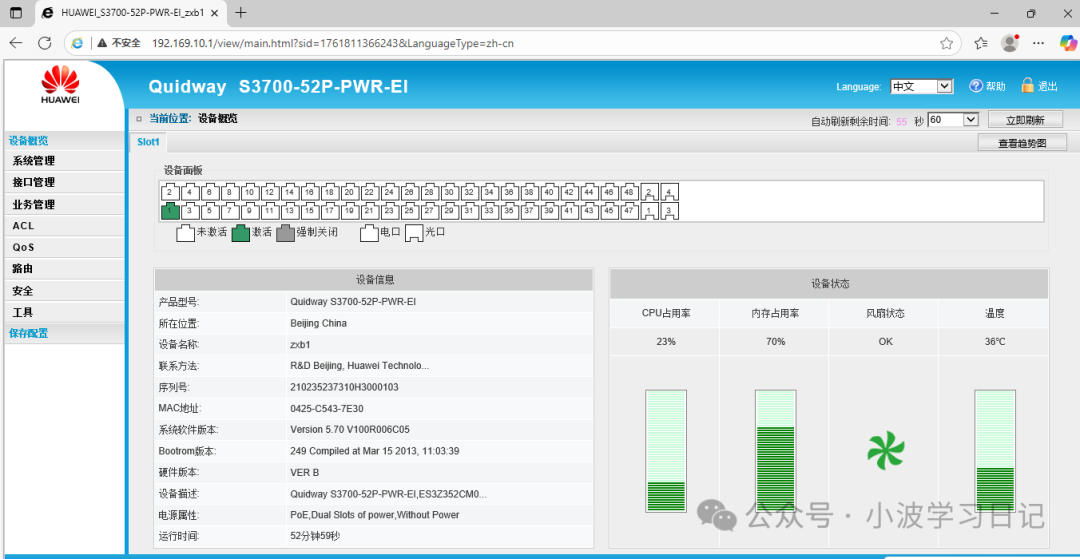
Task: Click the 立即刷新 button
Action: pos(1024,120)
